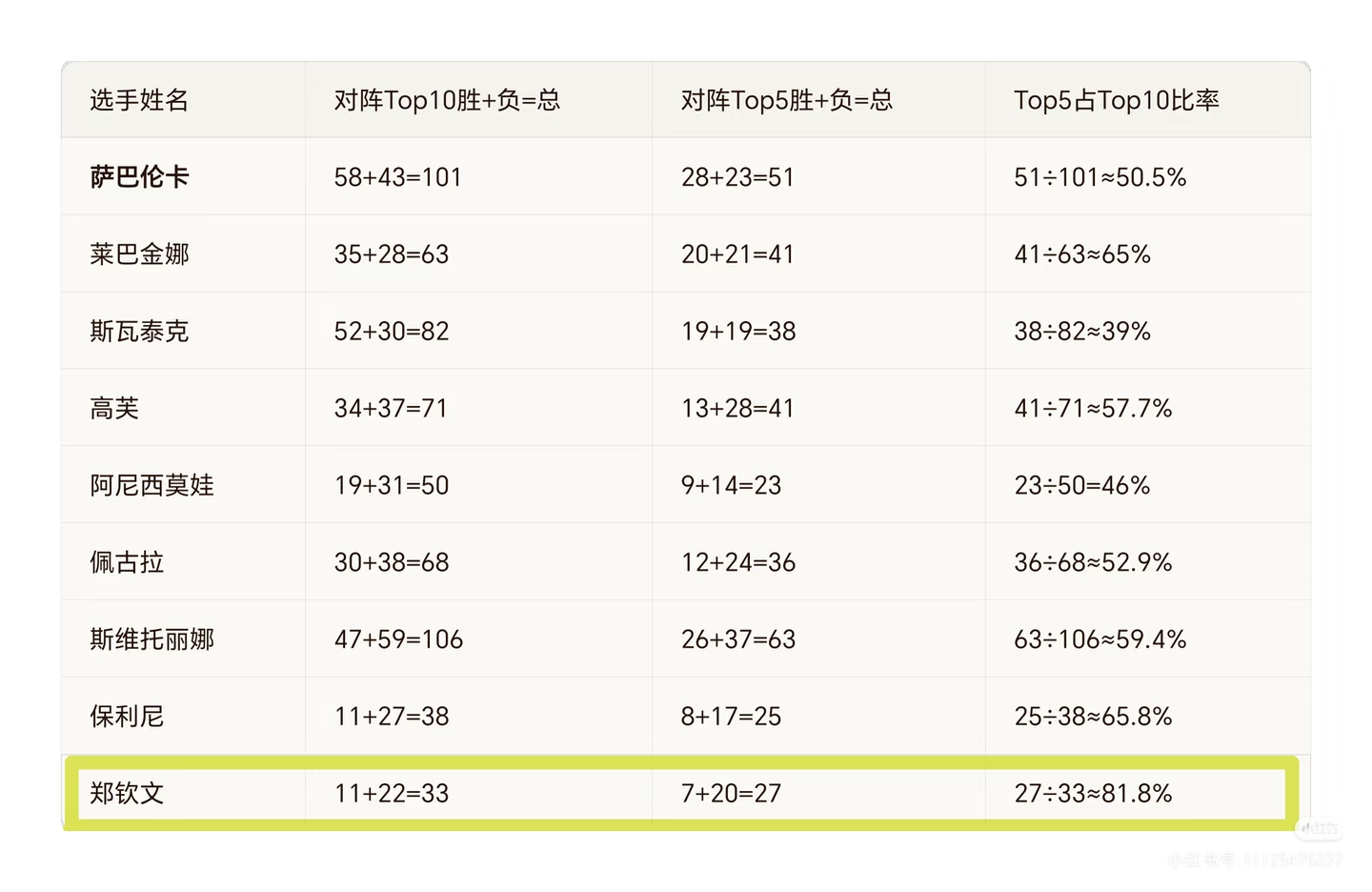Click the 8+17=25 Top5 record cell
Viewport: 1372px width, 892px height.
pos(731,717)
